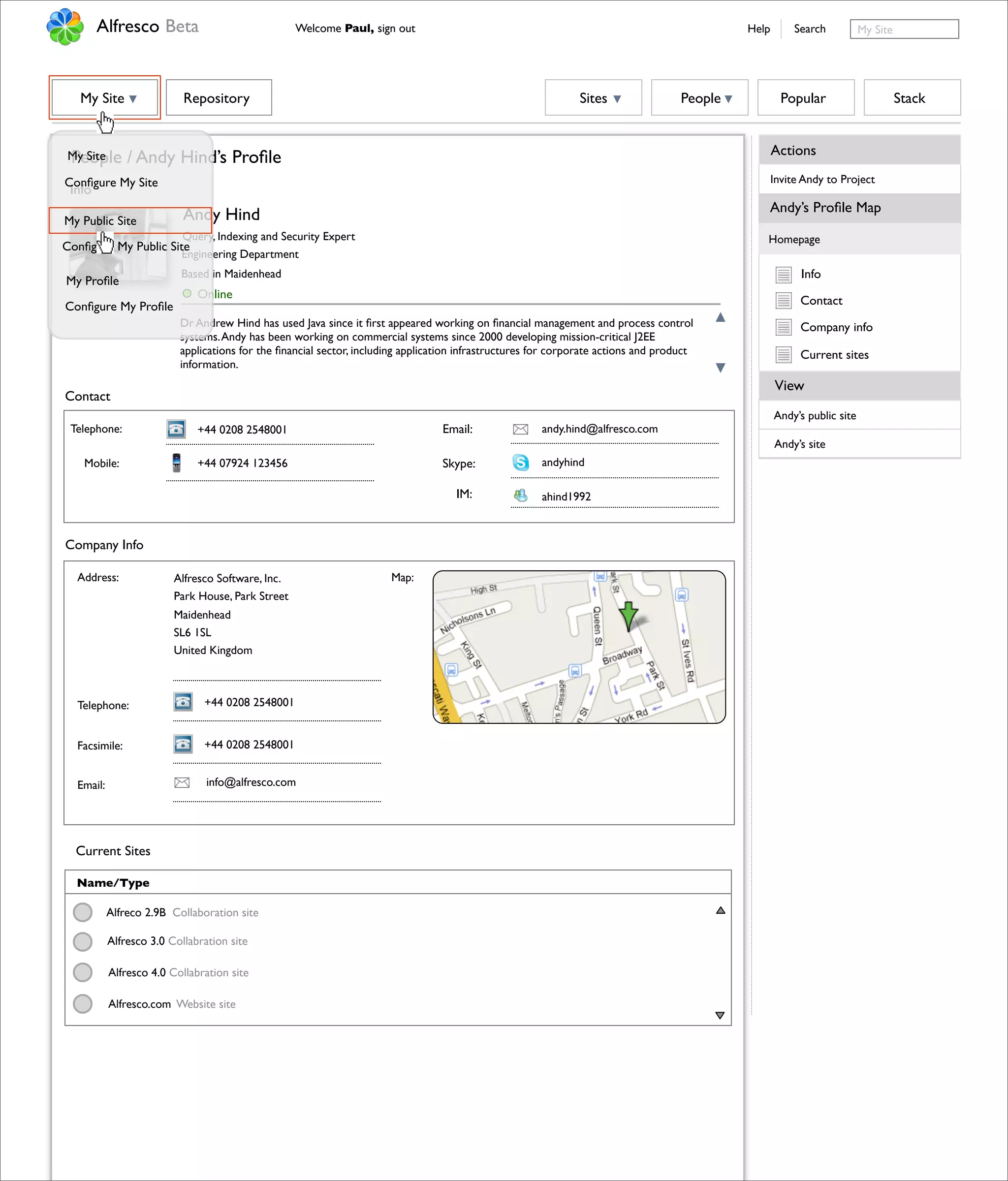The image size is (1008, 1181).
Task: Click the Facsimile phone icon
Action: tap(183, 744)
